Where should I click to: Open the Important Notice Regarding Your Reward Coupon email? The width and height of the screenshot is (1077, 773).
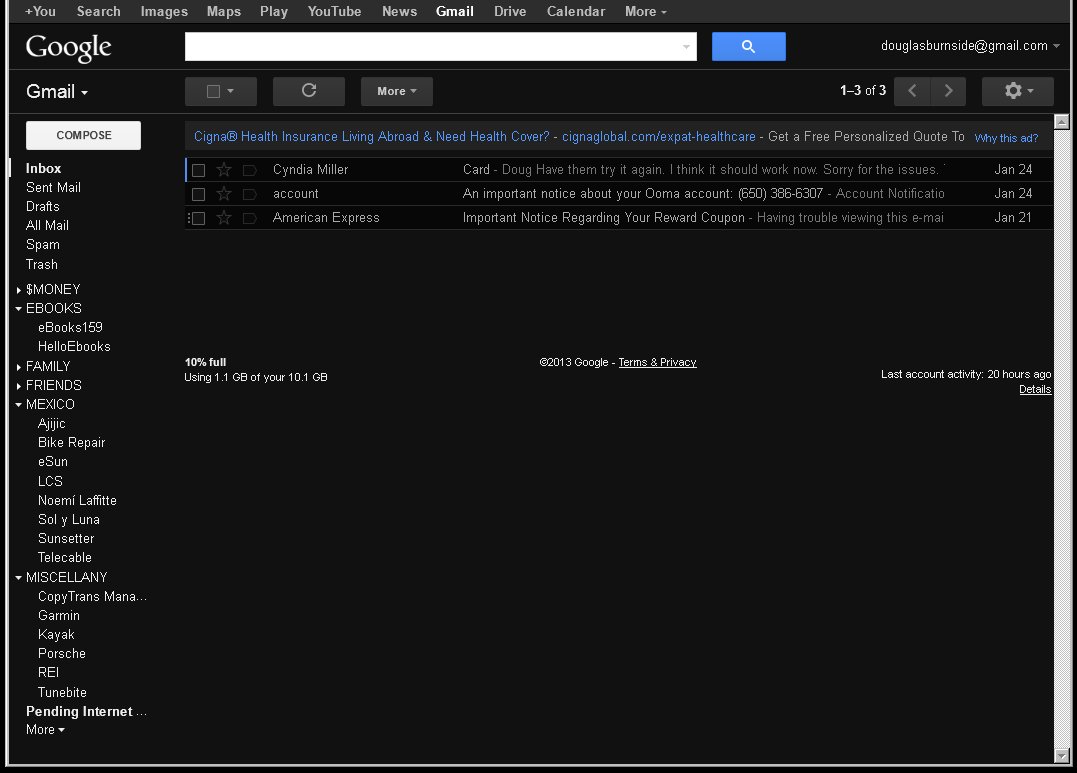[618, 218]
